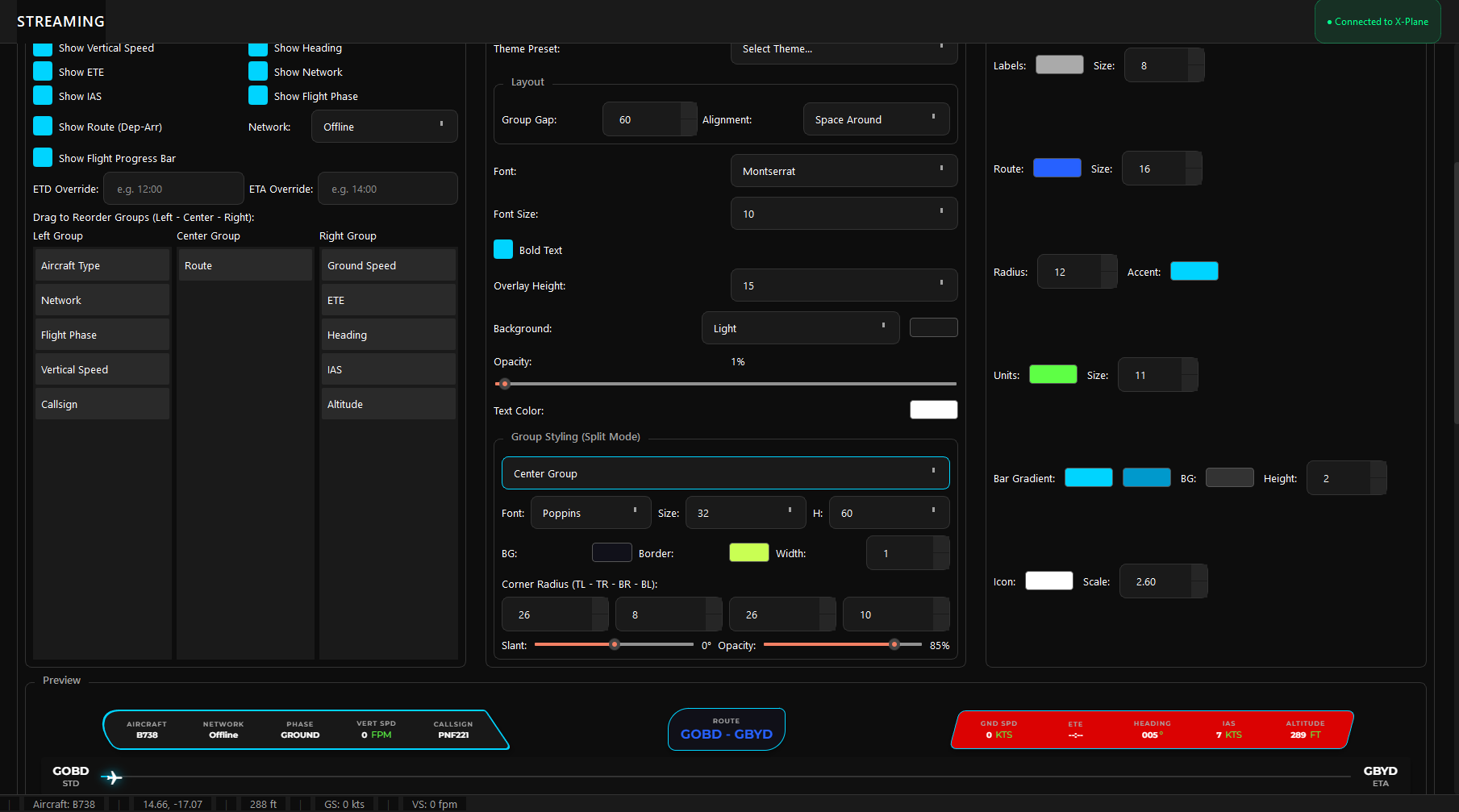
Task: Open the Alignment dropdown showing Space Around
Action: 876,119
